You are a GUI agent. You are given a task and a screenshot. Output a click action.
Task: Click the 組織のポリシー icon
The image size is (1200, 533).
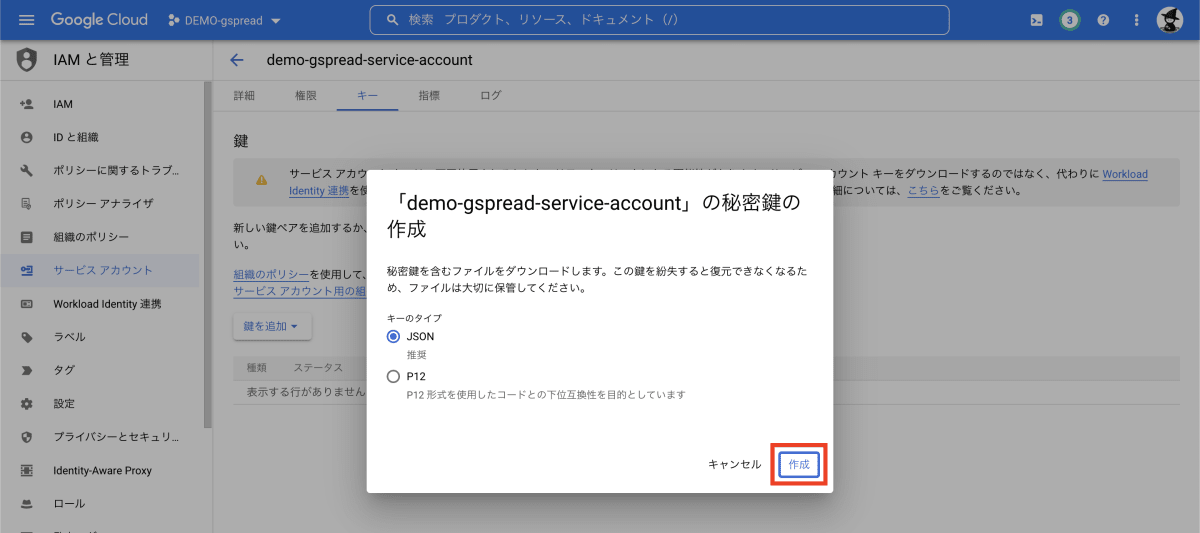point(27,237)
